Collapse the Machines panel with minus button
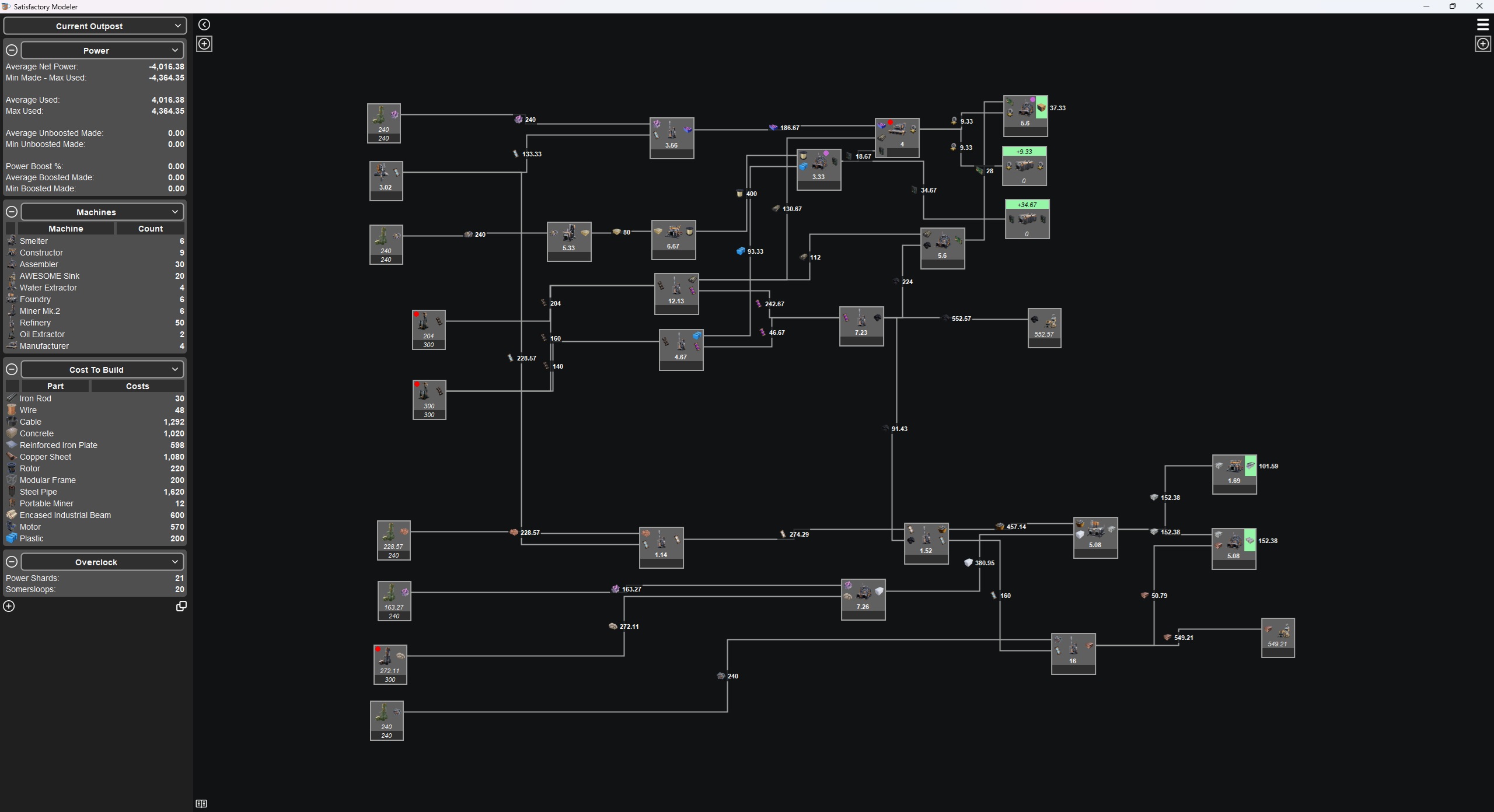This screenshot has width=1494, height=812. point(12,212)
